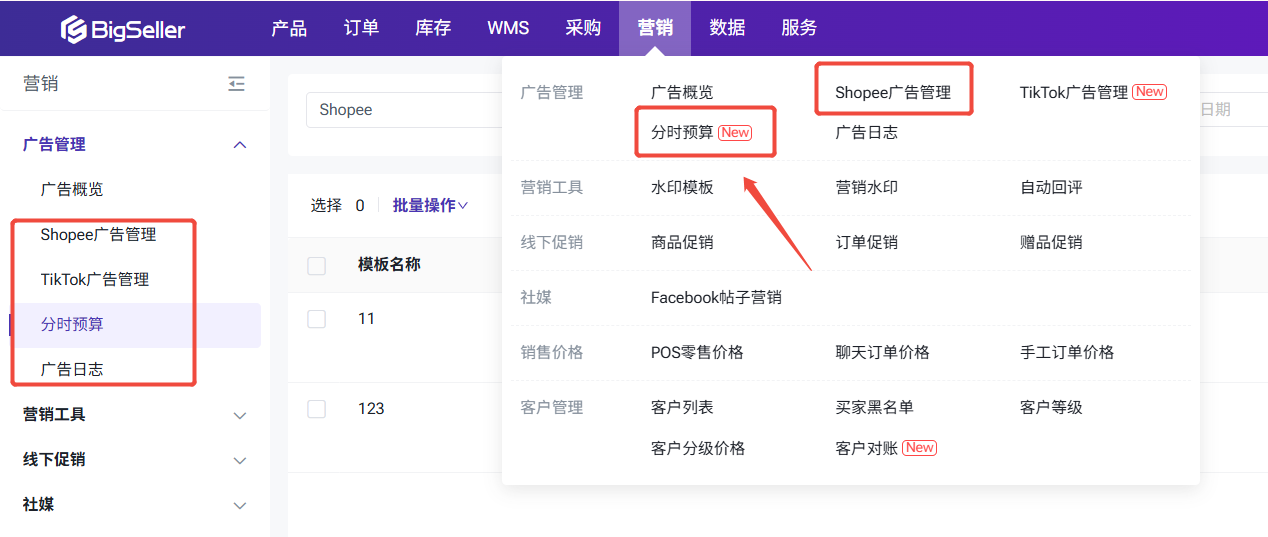This screenshot has height=537, width=1268.
Task: Collapse the 广告管理 sidebar section
Action: pyautogui.click(x=239, y=145)
